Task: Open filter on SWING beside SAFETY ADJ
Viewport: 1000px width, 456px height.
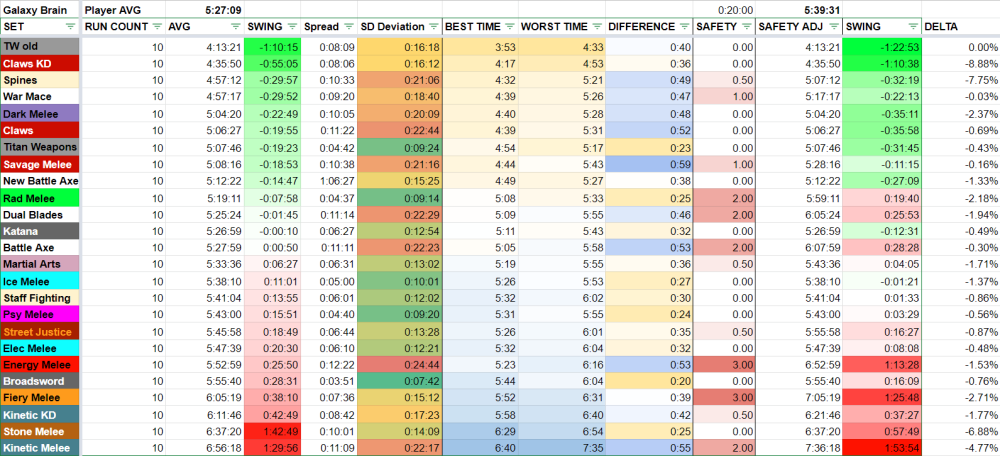Action: pyautogui.click(x=911, y=27)
